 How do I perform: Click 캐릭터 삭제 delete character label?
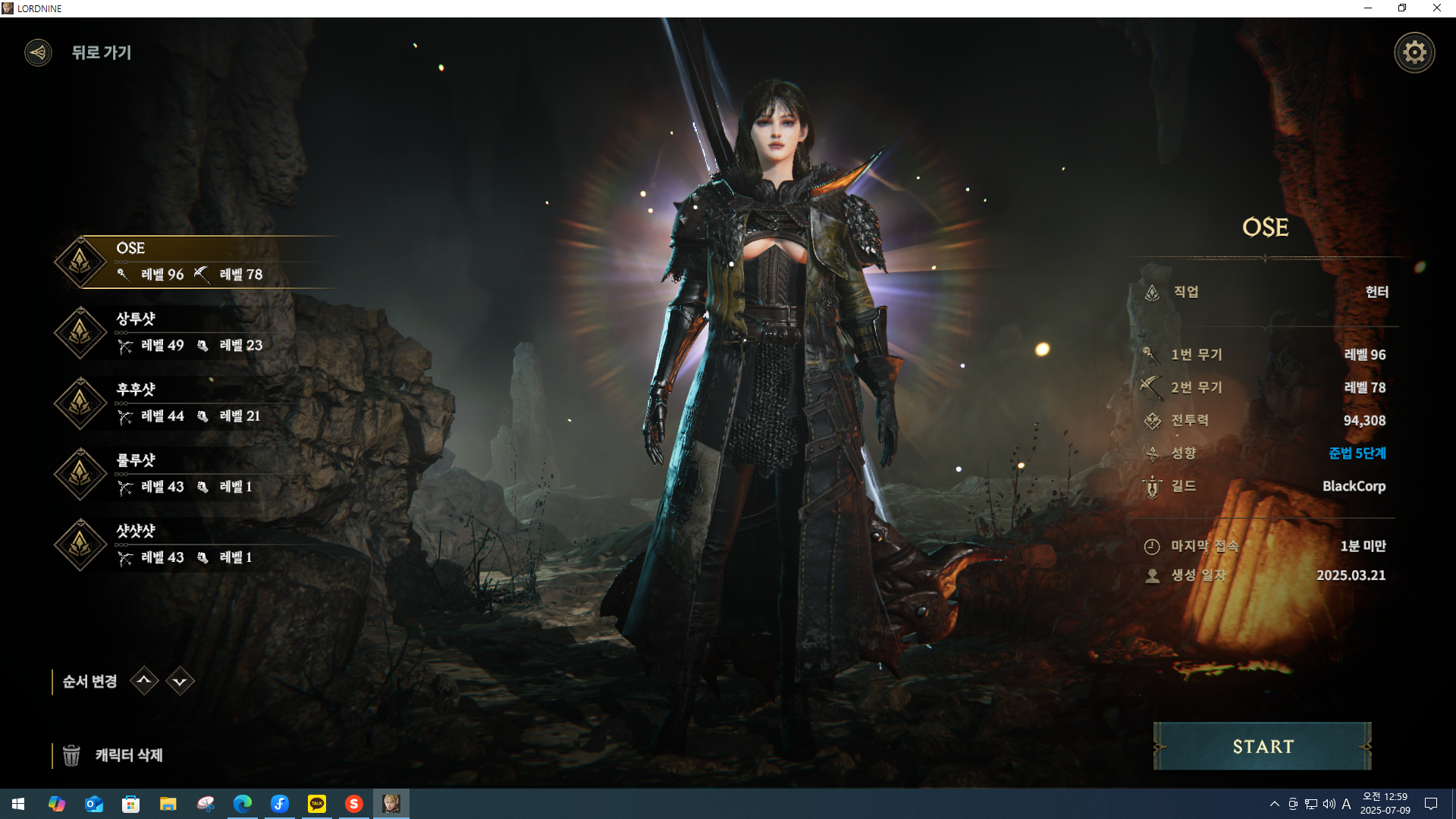coord(129,755)
